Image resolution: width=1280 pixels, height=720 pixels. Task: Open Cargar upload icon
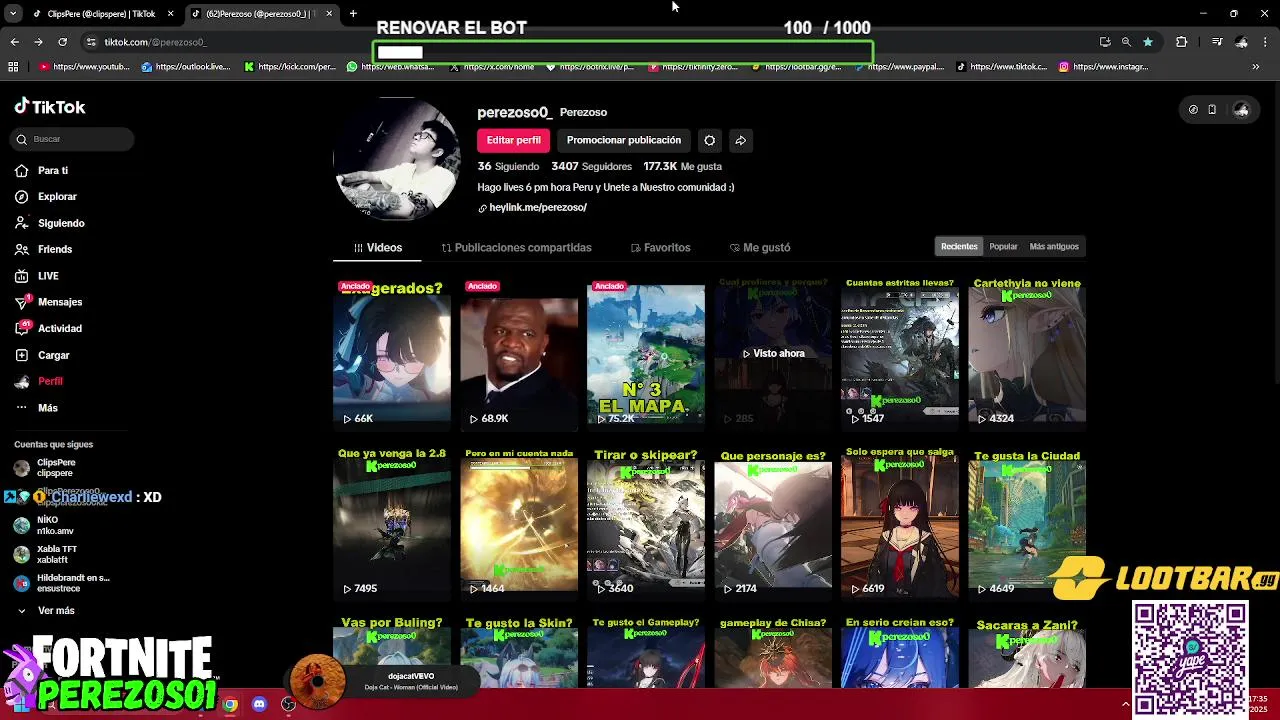click(x=21, y=355)
